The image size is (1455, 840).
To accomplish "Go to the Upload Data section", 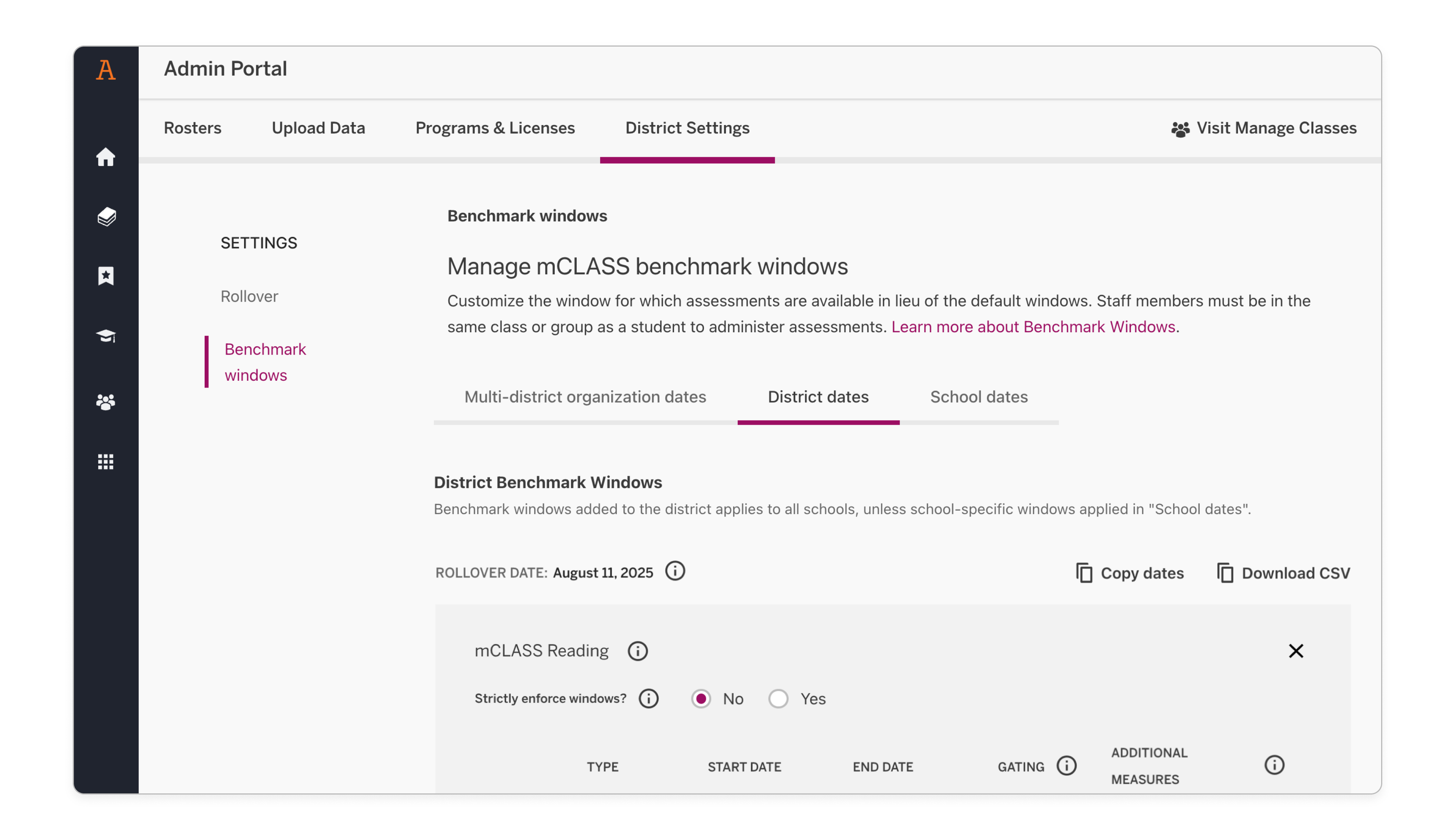I will [x=318, y=128].
